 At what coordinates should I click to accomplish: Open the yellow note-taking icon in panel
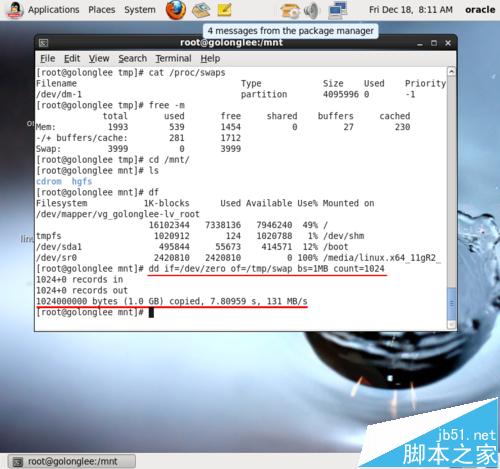point(225,10)
